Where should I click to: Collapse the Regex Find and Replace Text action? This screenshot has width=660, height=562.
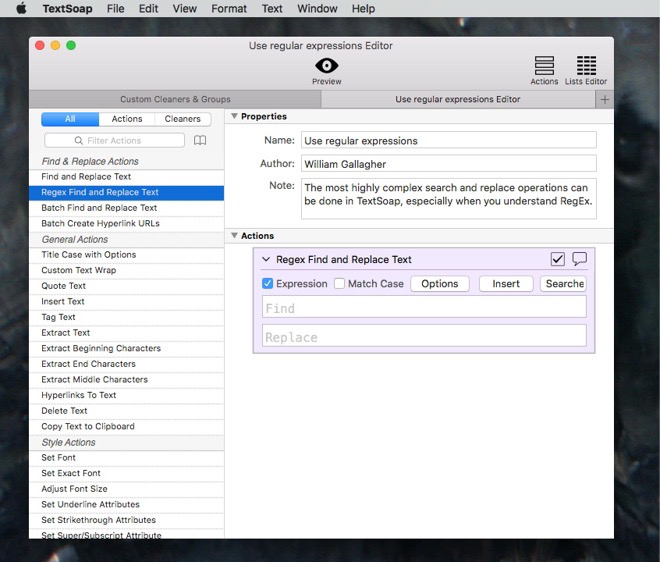pyautogui.click(x=266, y=260)
